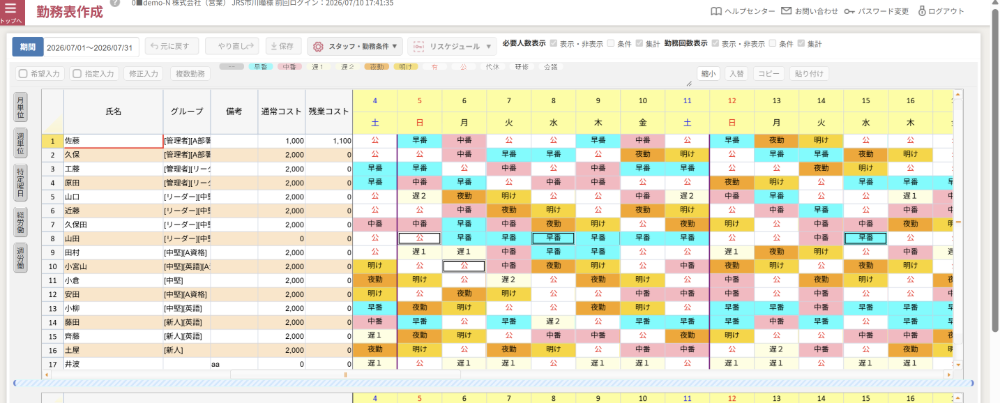Toggle 勤務回数表示 表示・非表示 checkbox

tap(716, 43)
